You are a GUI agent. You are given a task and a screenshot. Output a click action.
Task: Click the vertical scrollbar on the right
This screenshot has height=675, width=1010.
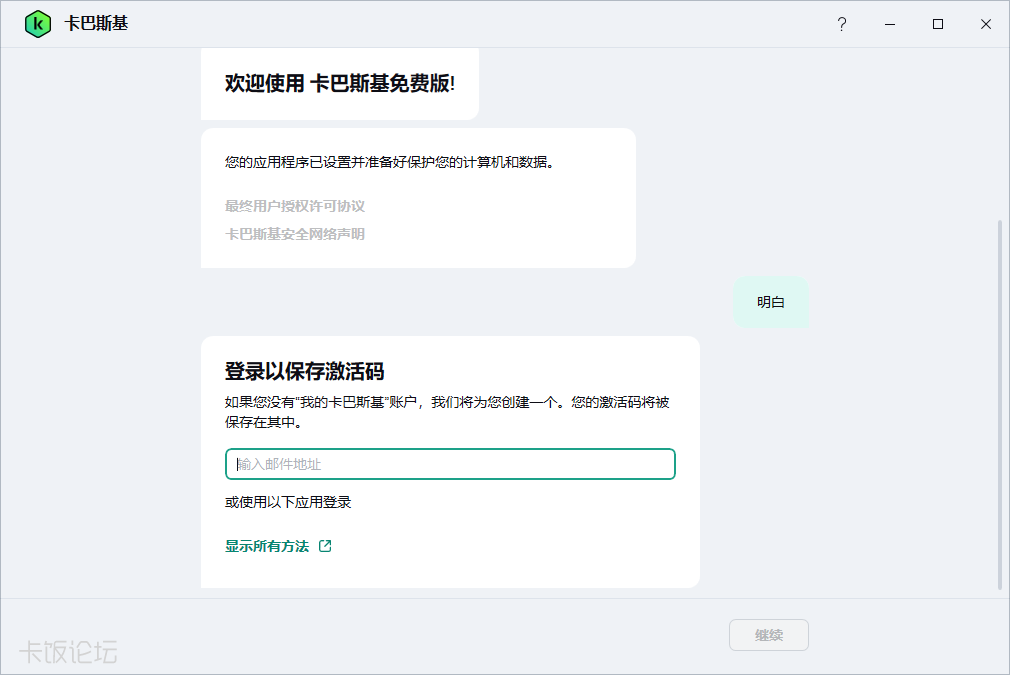1000,400
